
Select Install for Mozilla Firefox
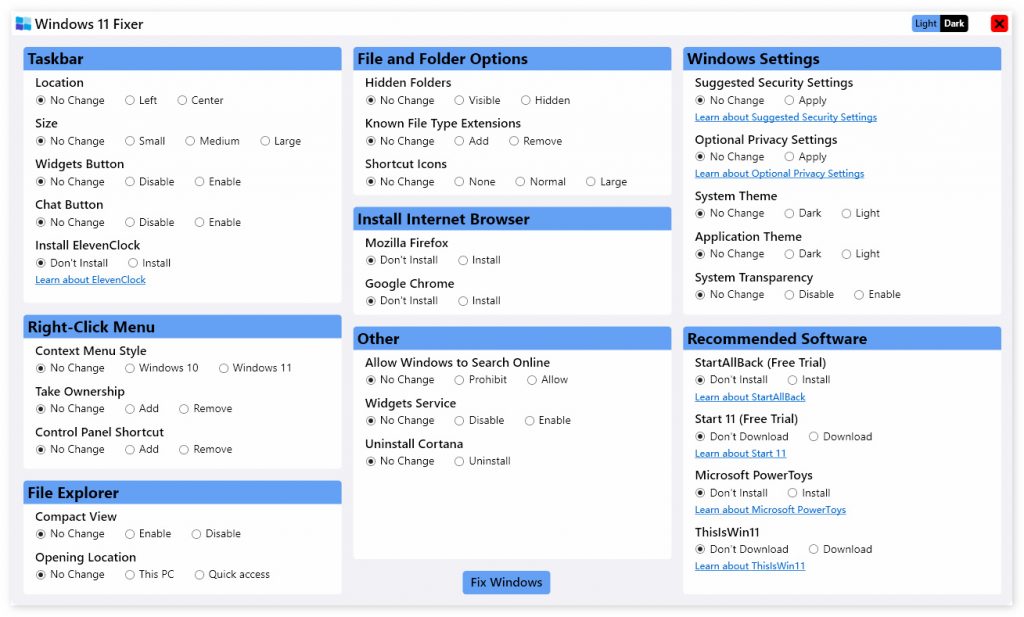click(x=463, y=260)
